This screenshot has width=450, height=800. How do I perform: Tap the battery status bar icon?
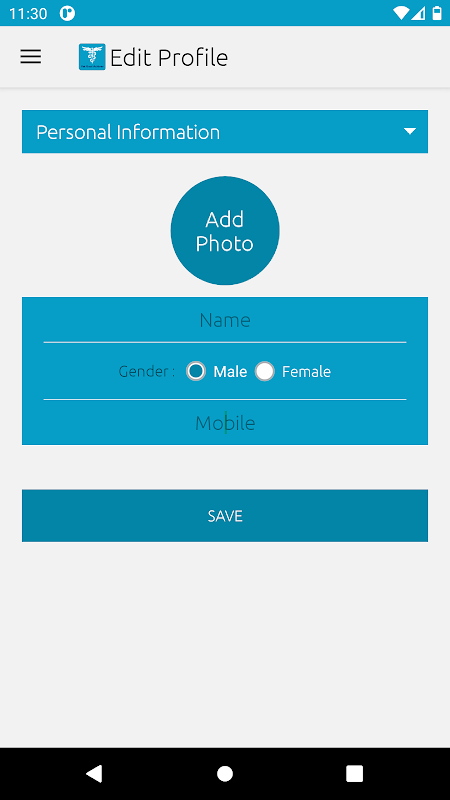pyautogui.click(x=437, y=13)
